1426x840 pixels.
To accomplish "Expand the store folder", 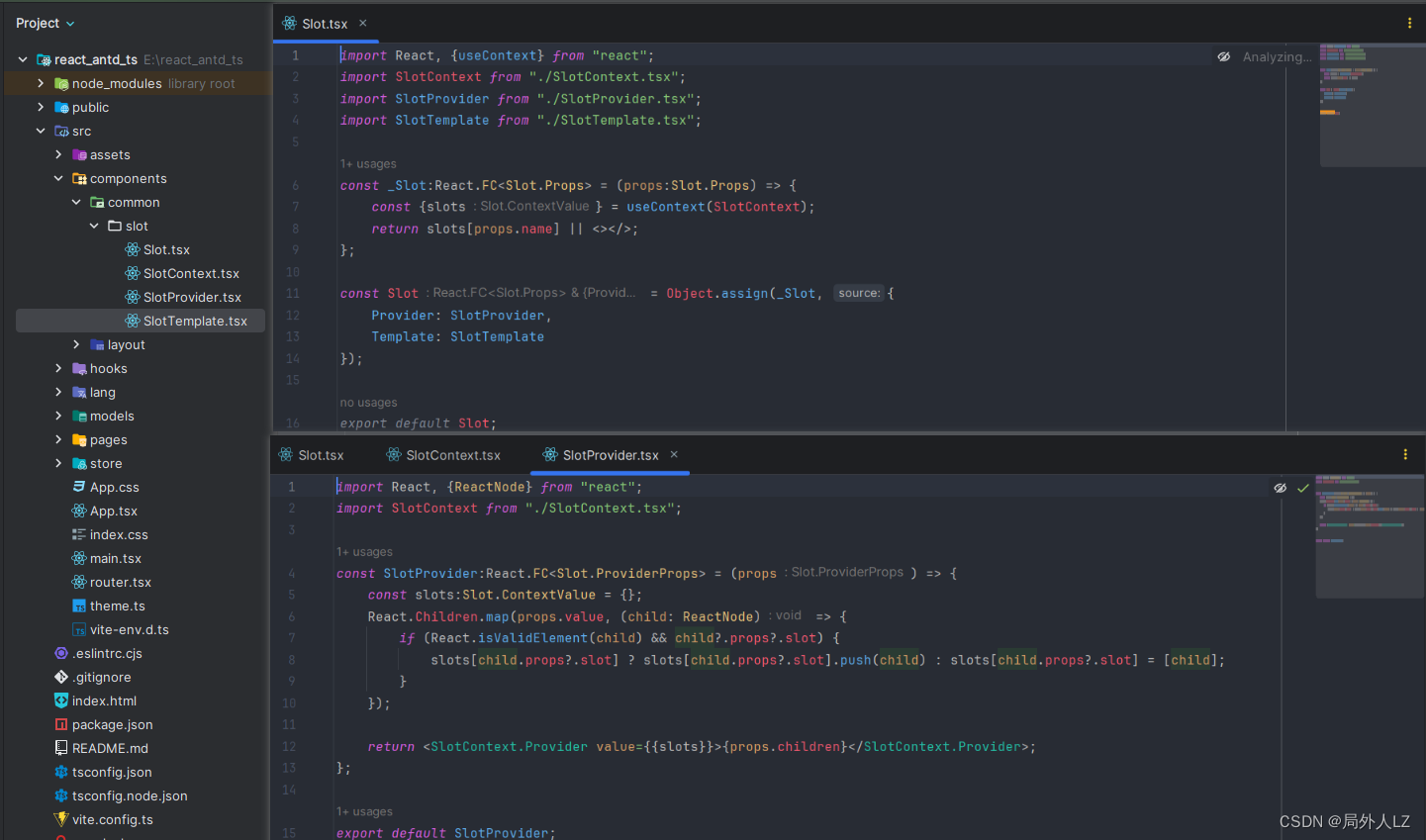I will [58, 463].
